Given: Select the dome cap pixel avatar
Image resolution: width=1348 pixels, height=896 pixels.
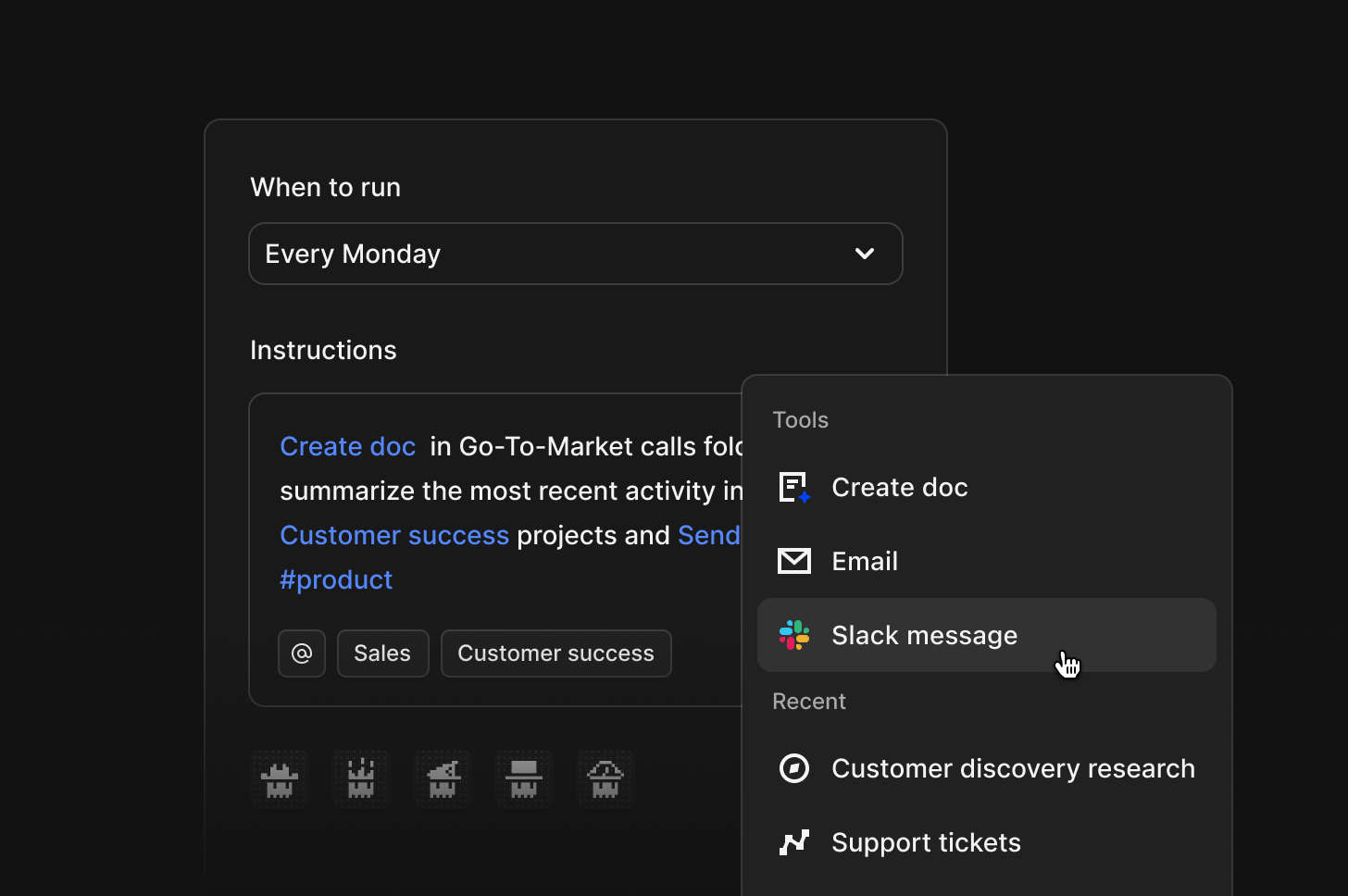Looking at the screenshot, I should coord(605,779).
